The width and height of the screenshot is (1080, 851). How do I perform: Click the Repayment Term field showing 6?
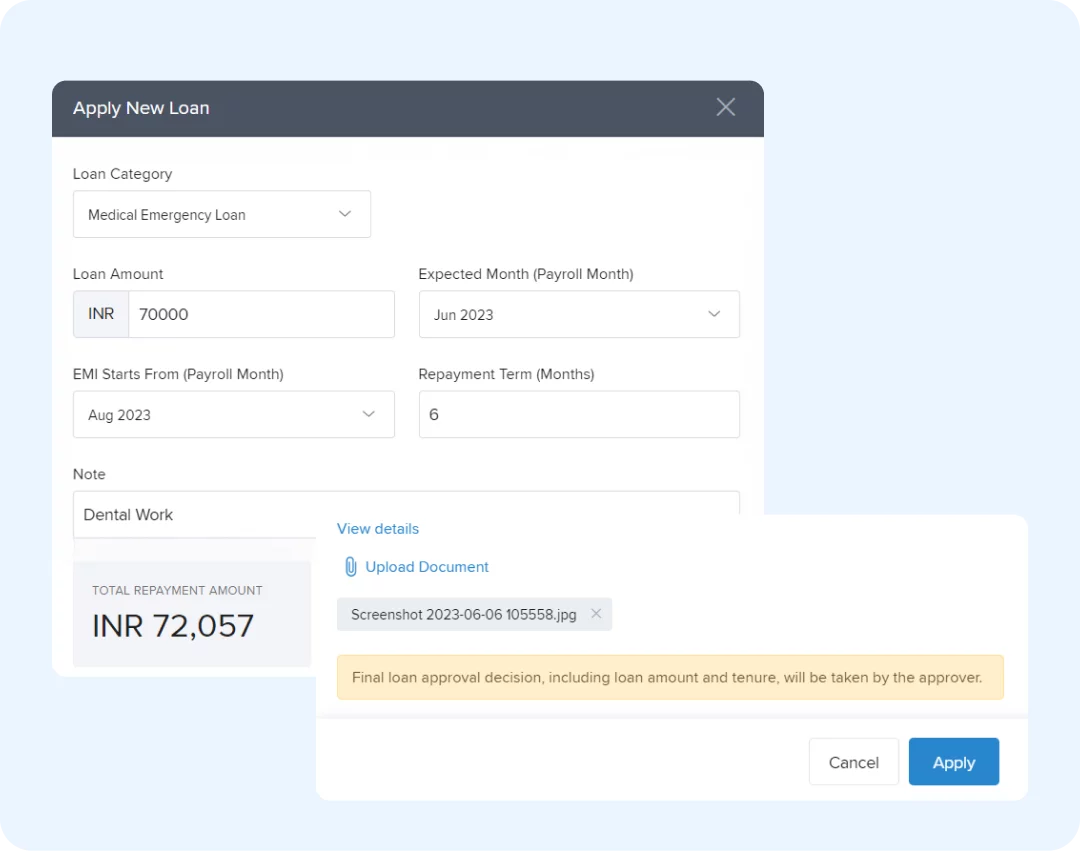[579, 414]
